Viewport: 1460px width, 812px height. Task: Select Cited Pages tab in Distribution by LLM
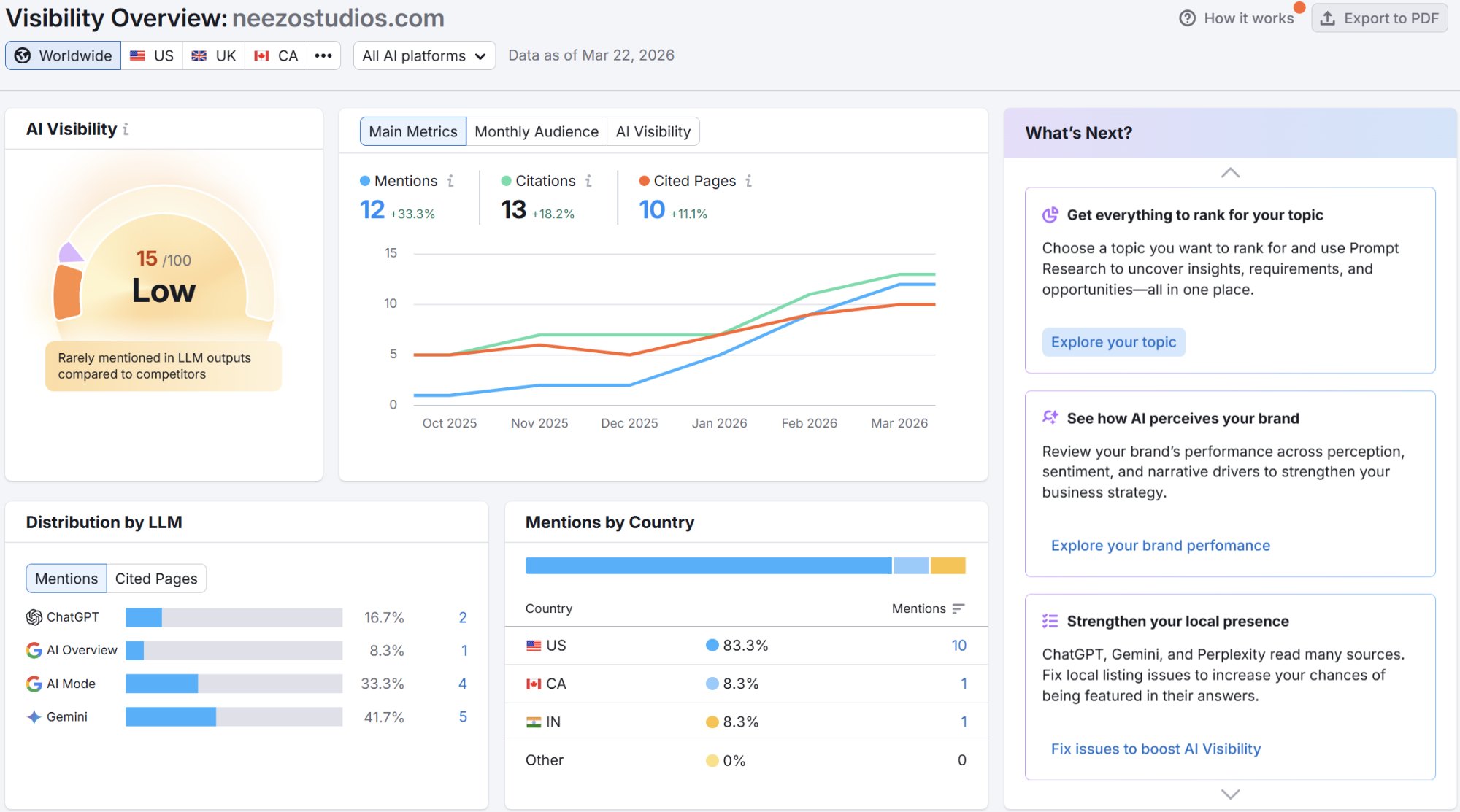(x=156, y=579)
